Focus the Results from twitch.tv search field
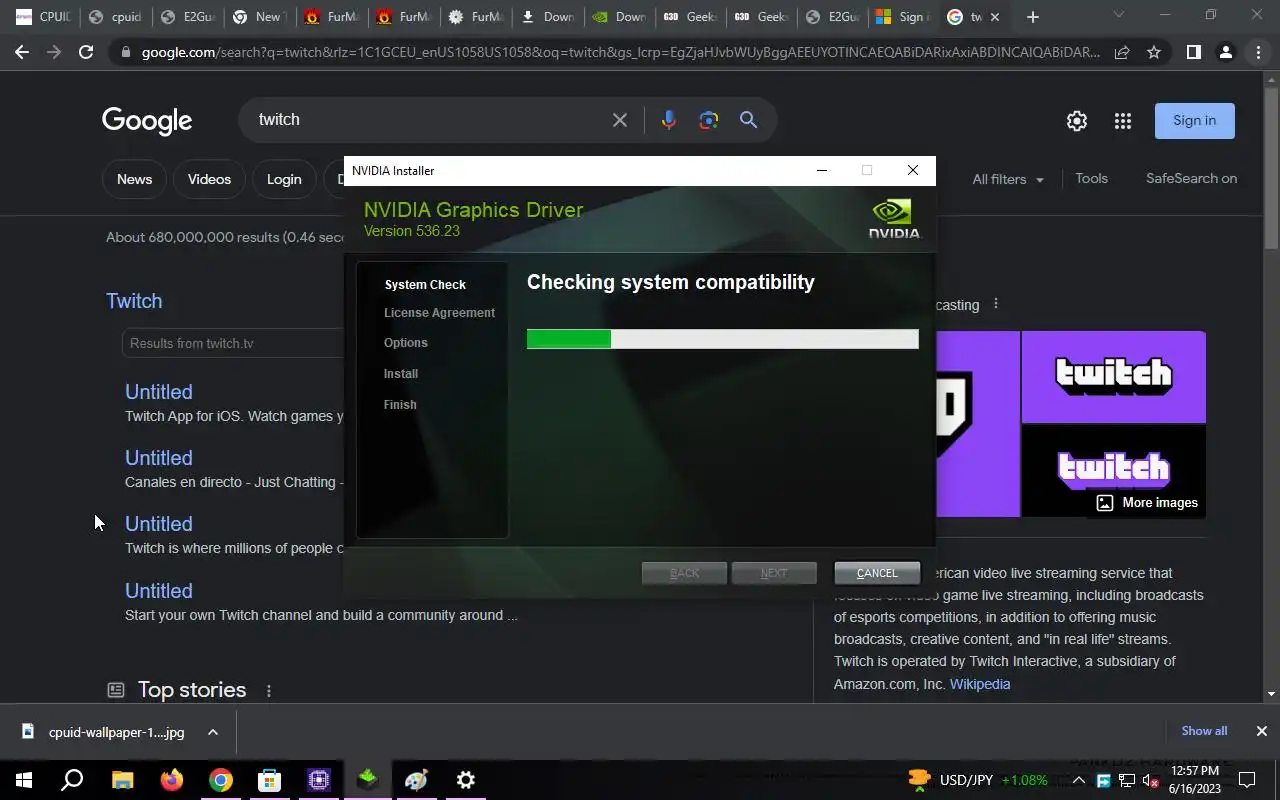This screenshot has height=800, width=1280. tap(233, 343)
